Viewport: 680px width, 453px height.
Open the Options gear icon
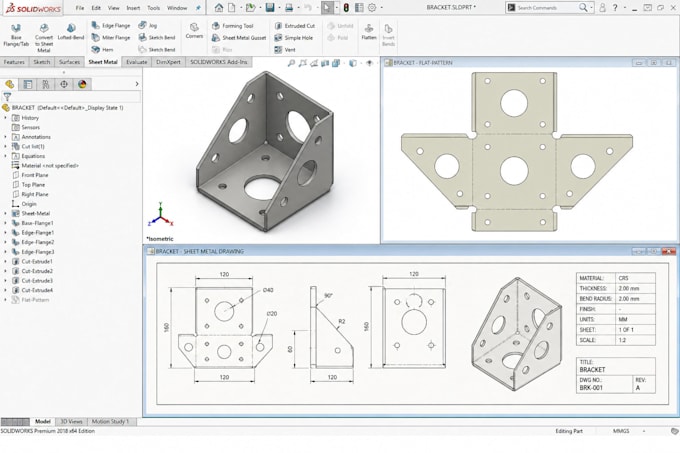coord(372,7)
